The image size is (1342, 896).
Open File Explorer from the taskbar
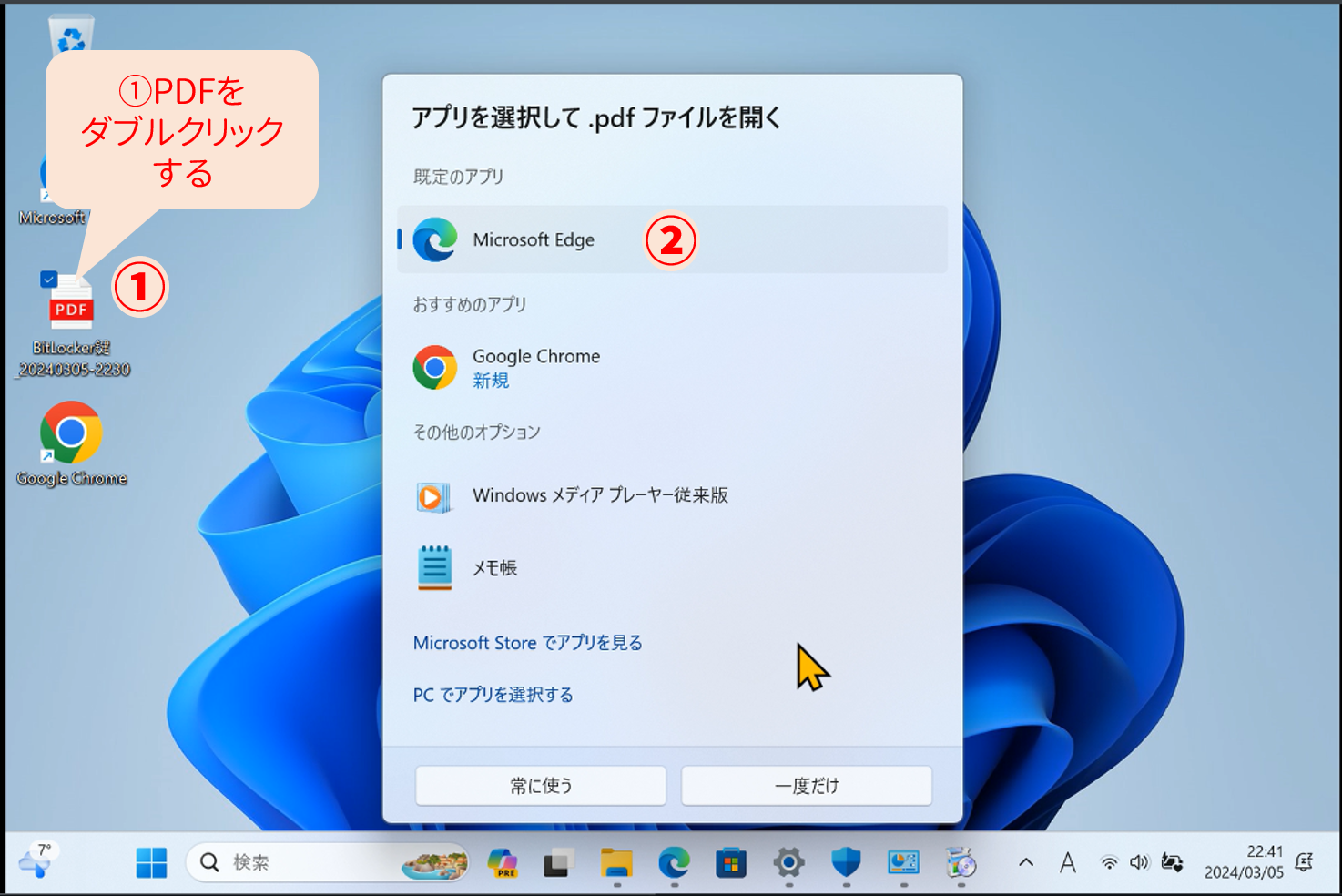tap(617, 862)
